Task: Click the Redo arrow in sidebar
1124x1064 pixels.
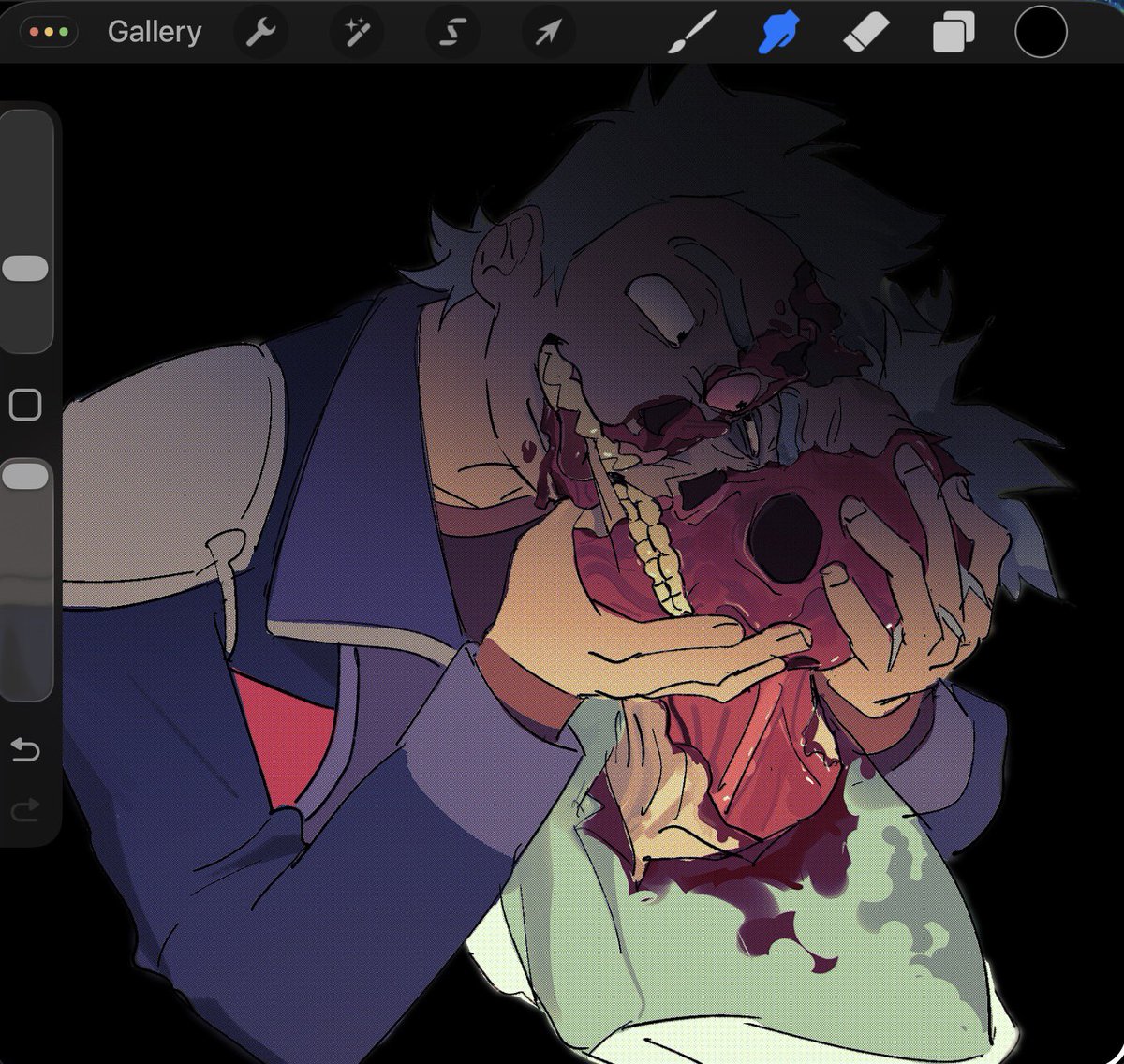Action: [x=24, y=808]
